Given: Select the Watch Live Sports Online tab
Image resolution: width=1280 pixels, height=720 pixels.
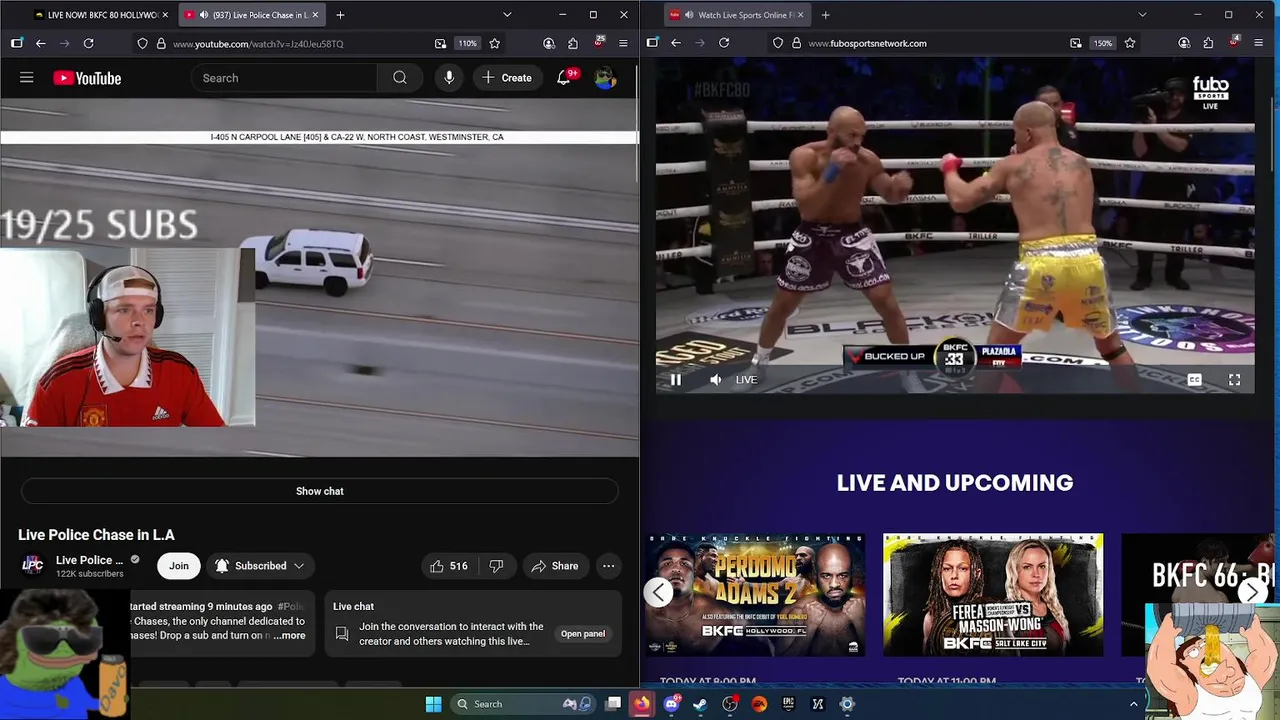Looking at the screenshot, I should 737,15.
